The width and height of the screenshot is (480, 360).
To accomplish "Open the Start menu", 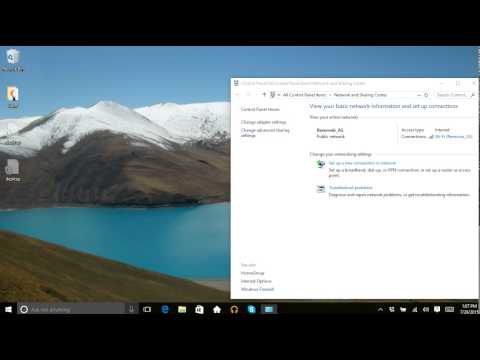I will click(x=8, y=309).
